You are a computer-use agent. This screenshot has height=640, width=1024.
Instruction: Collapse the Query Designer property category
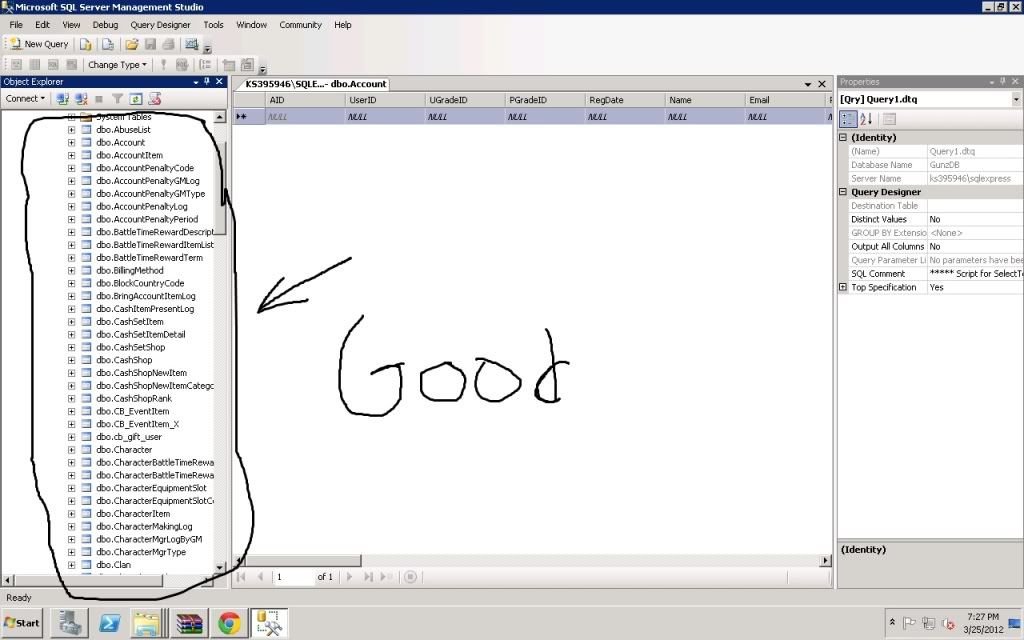(843, 192)
